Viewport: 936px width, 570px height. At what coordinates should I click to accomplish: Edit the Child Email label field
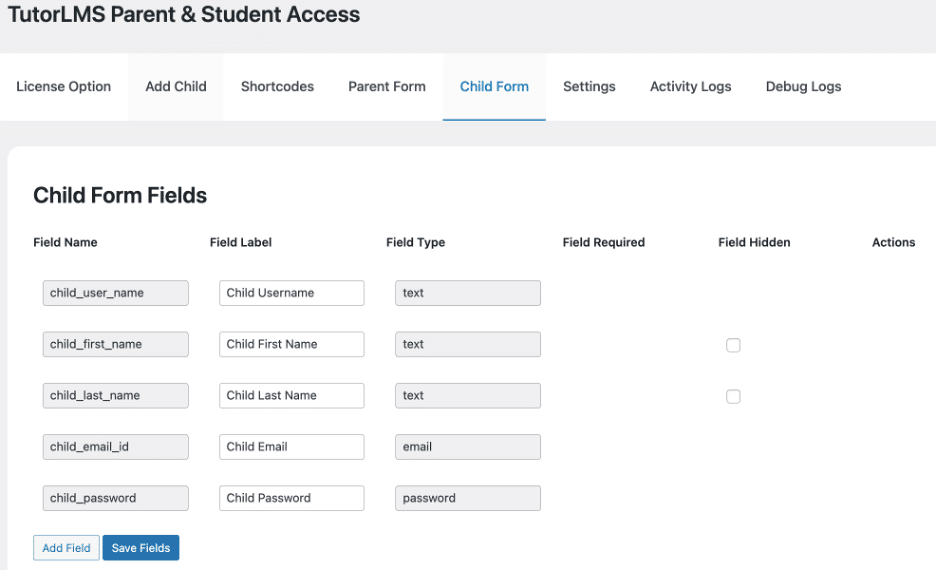292,447
